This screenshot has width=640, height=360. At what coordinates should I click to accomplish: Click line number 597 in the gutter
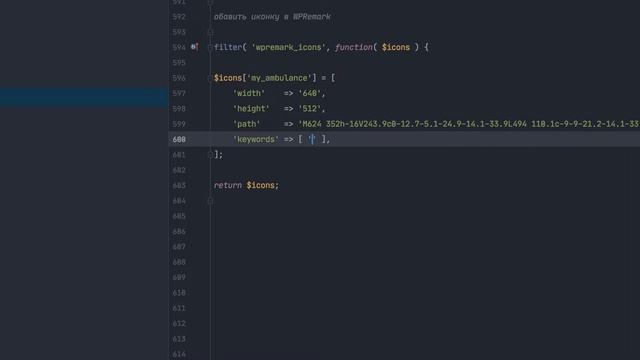click(x=179, y=93)
